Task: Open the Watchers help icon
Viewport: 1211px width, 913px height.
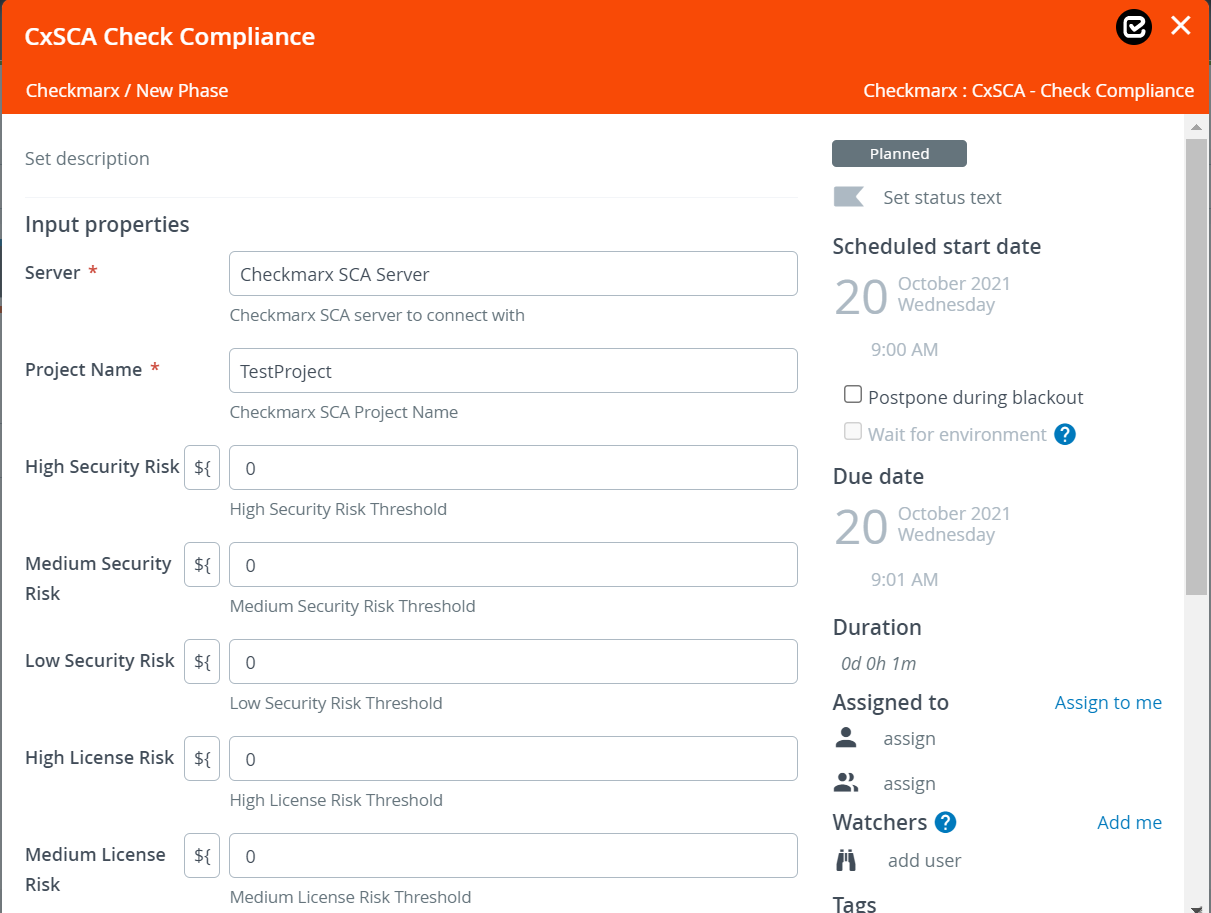Action: click(x=945, y=822)
